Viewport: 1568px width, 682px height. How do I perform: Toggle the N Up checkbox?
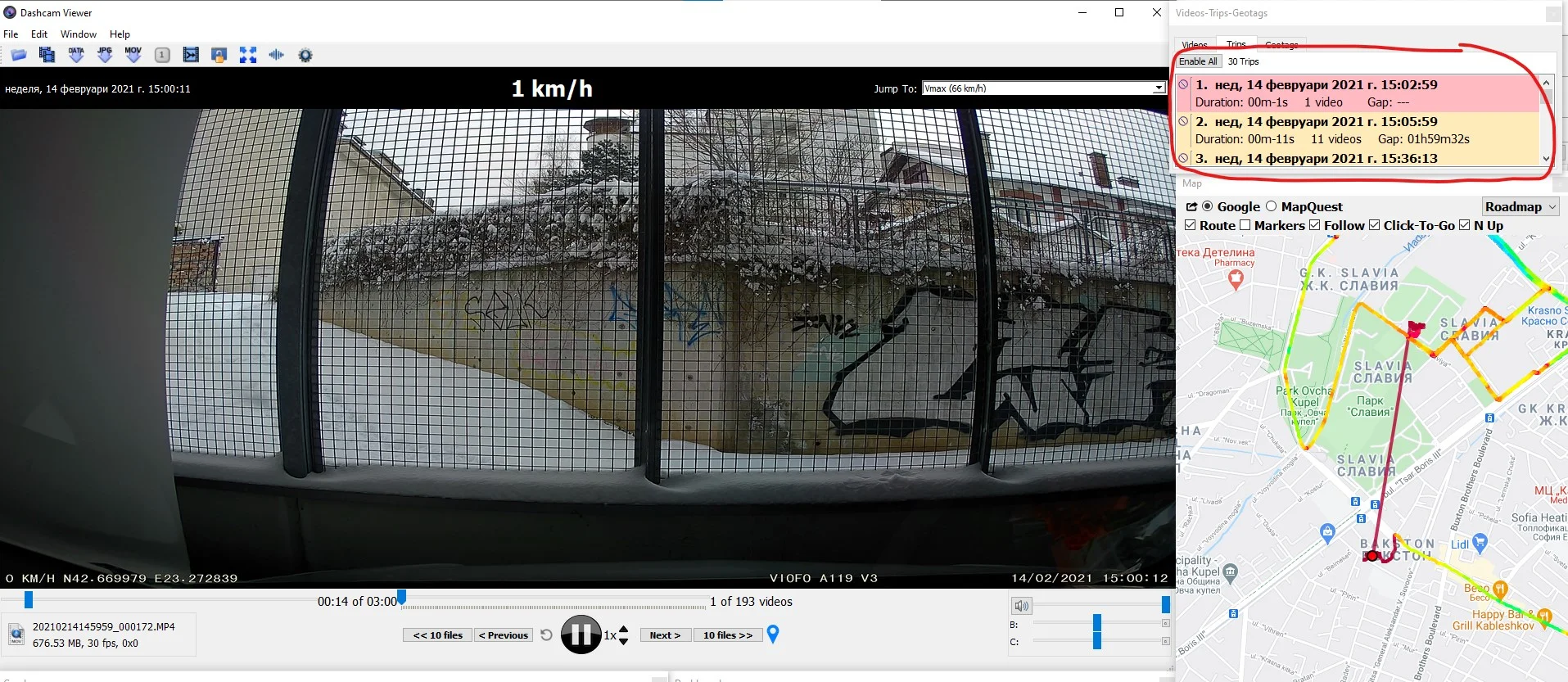coord(1464,225)
